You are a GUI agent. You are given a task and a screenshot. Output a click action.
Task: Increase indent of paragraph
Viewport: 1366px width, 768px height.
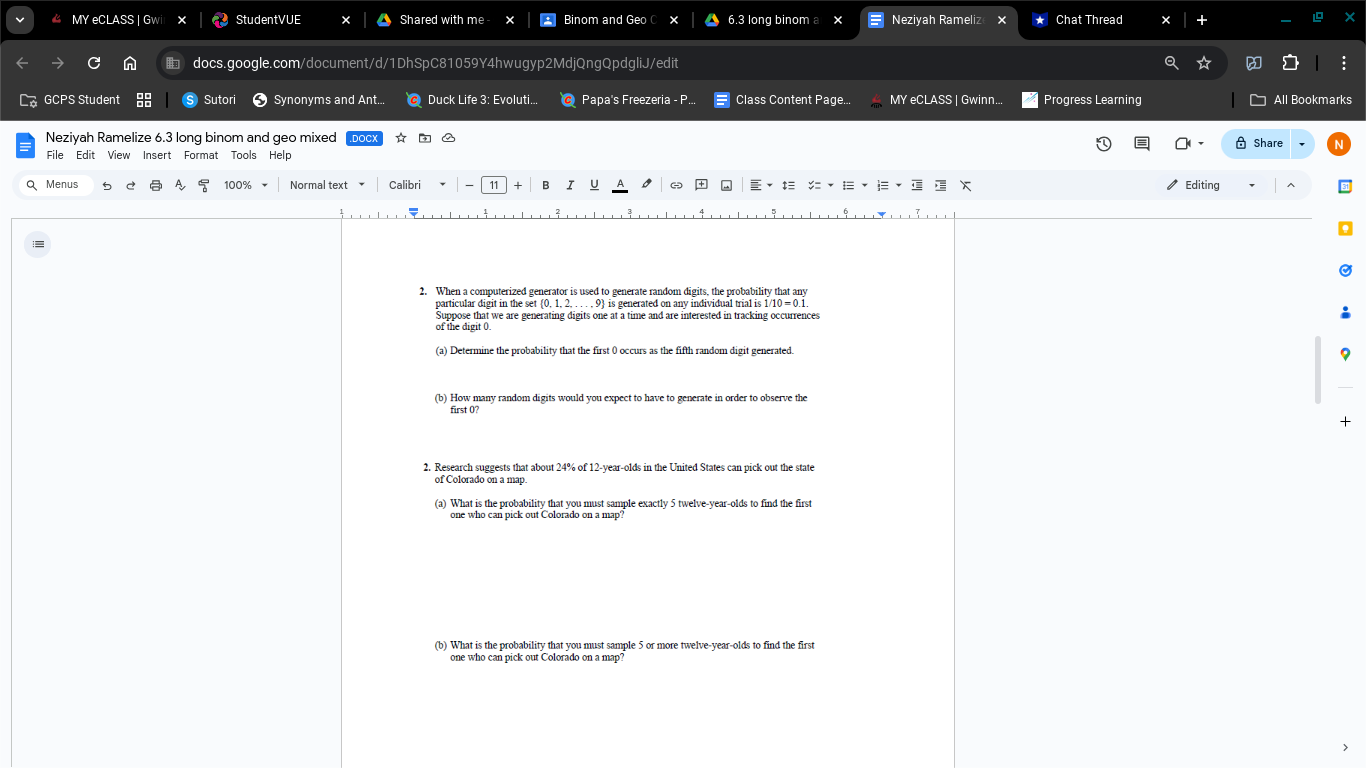(x=940, y=185)
